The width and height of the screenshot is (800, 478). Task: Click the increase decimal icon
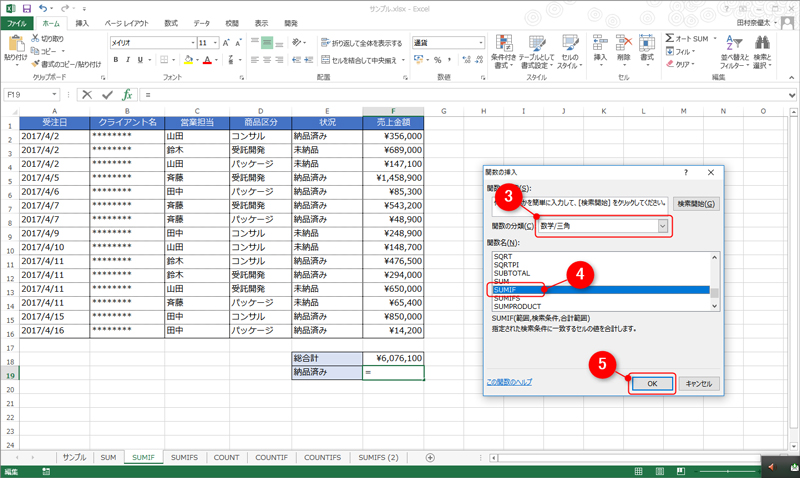[x=466, y=60]
